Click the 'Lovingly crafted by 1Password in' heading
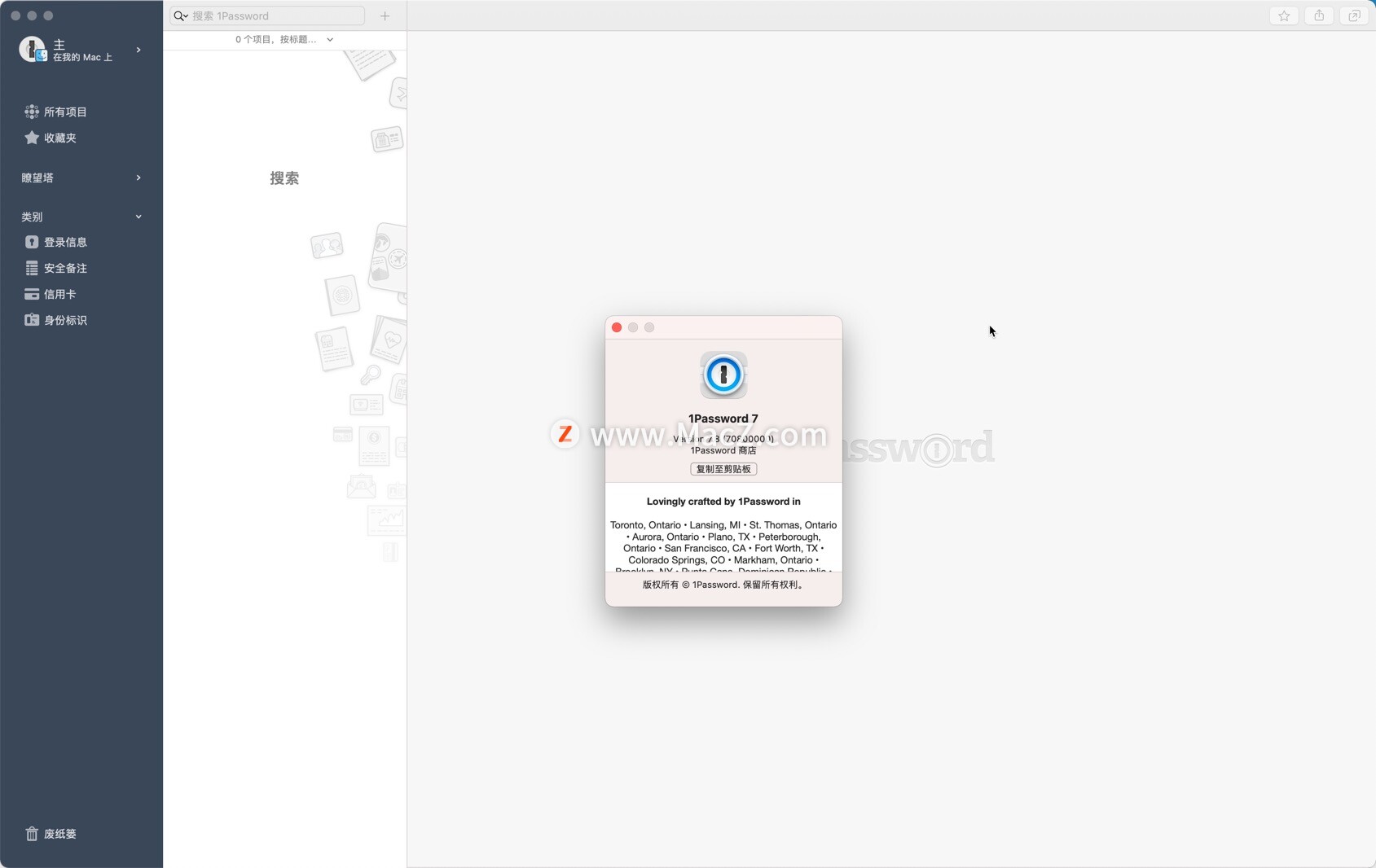Image resolution: width=1376 pixels, height=868 pixels. 723,502
